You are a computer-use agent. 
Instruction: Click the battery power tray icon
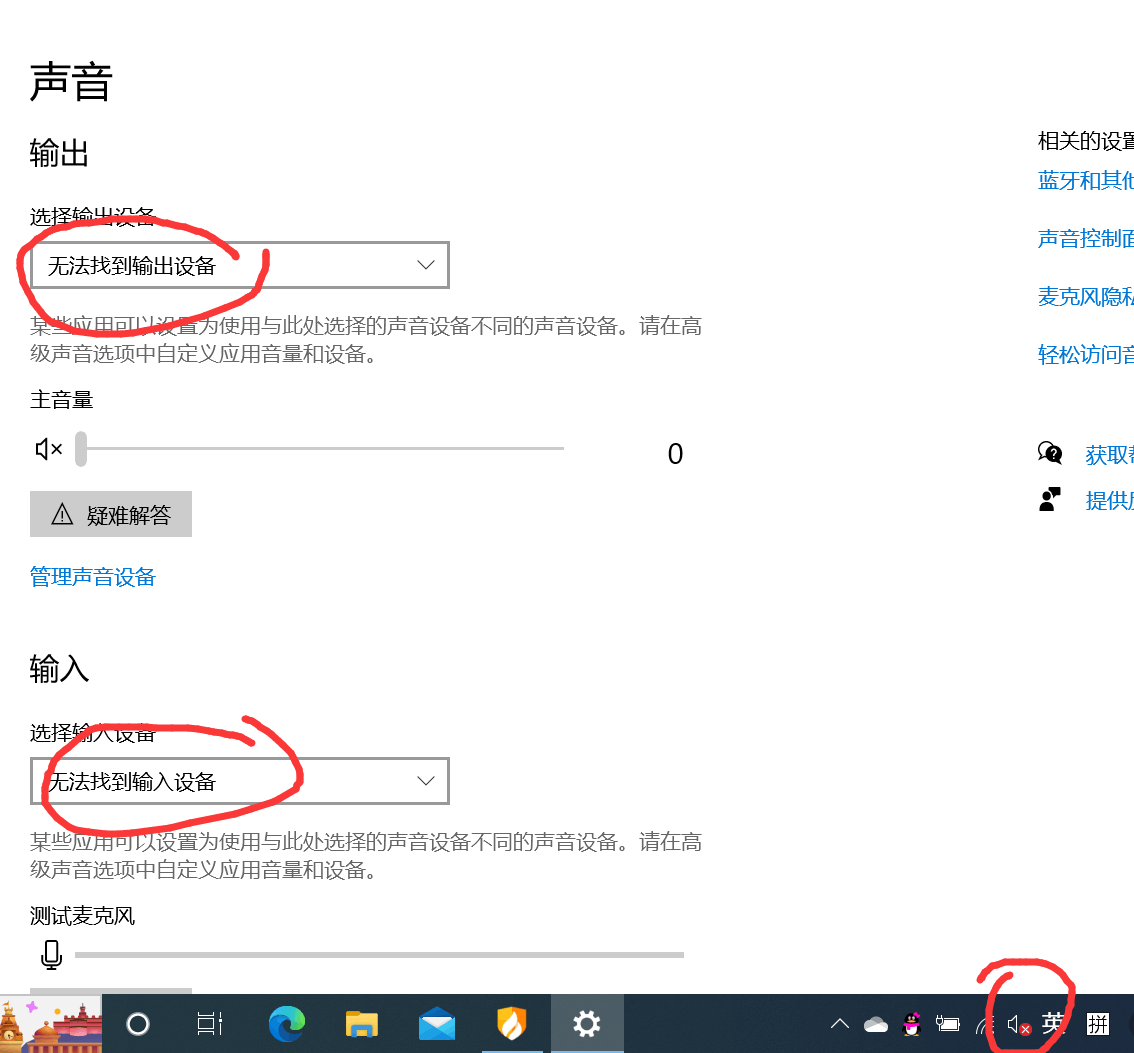click(x=947, y=1024)
